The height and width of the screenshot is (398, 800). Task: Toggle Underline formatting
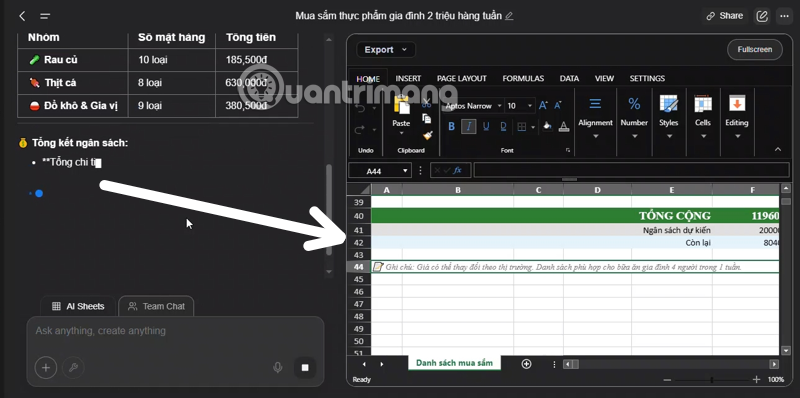tap(486, 127)
